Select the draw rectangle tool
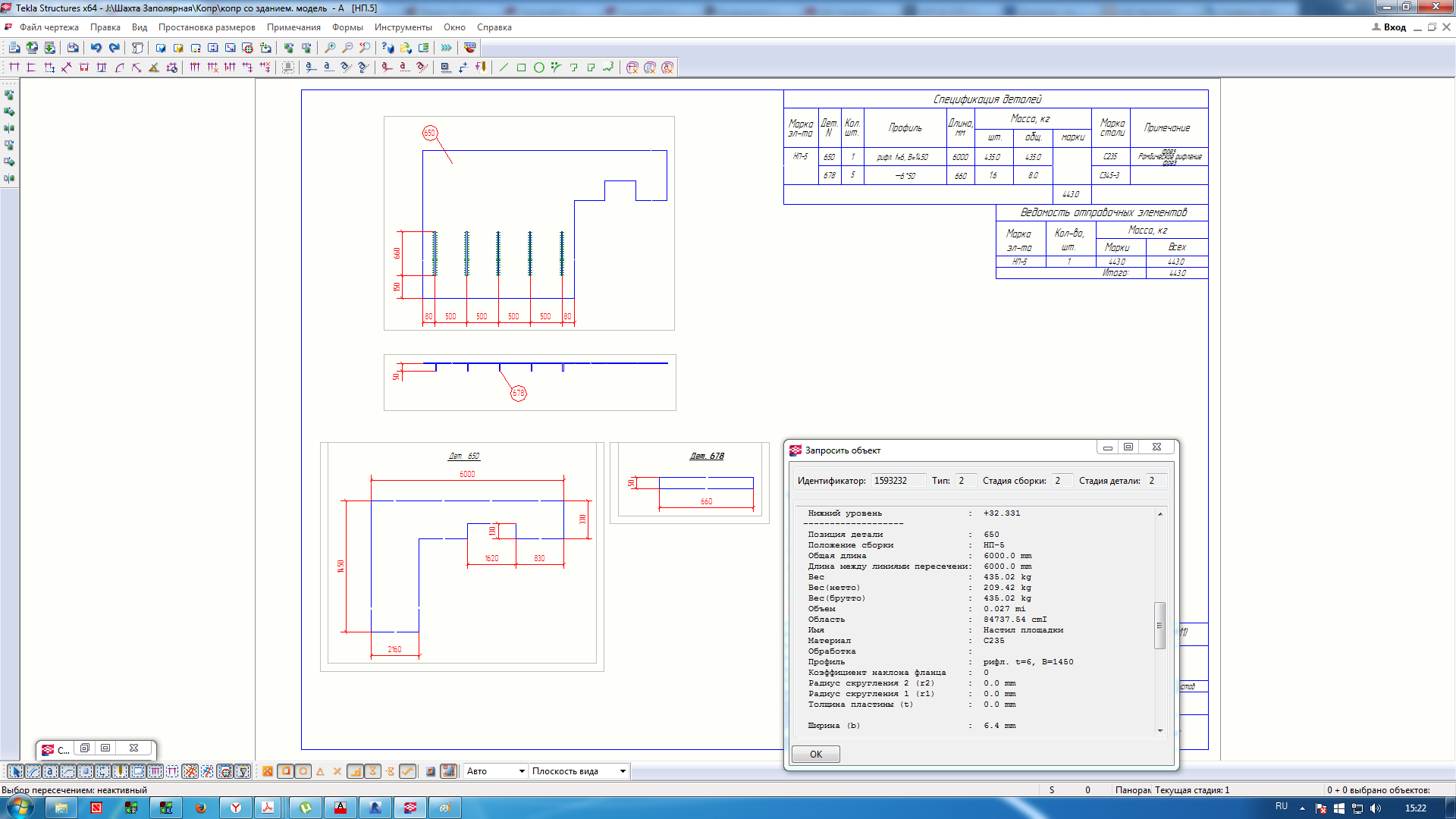Viewport: 1456px width, 819px height. click(x=522, y=67)
